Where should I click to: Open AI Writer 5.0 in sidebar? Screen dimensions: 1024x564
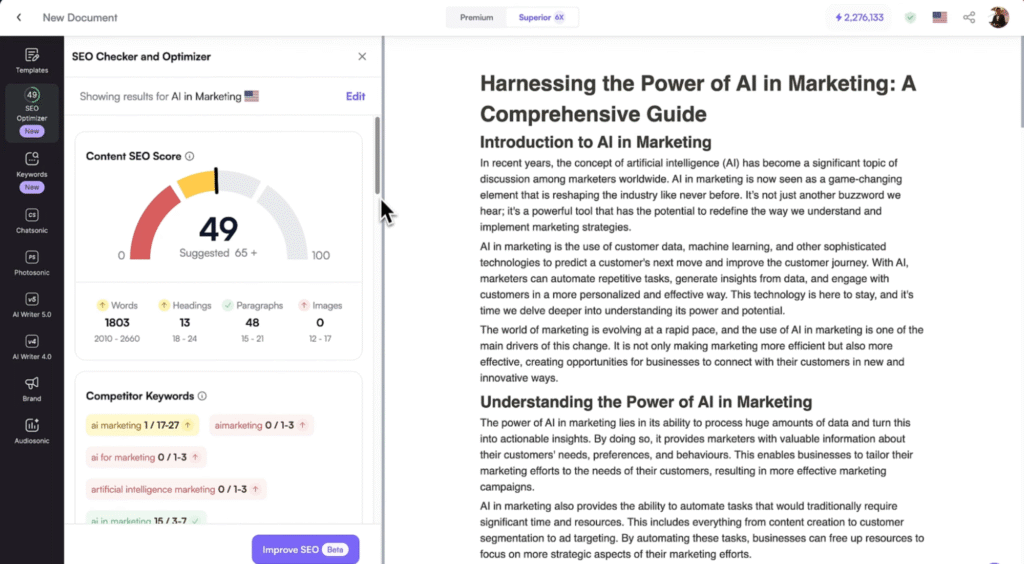click(31, 305)
